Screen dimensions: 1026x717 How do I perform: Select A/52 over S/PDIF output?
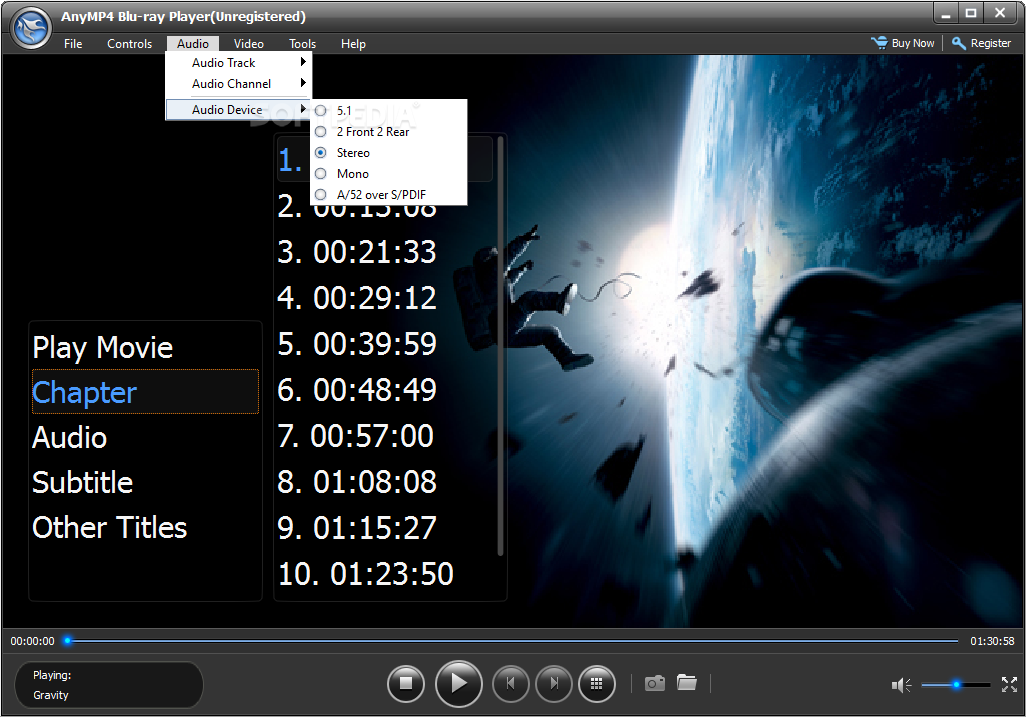(389, 194)
